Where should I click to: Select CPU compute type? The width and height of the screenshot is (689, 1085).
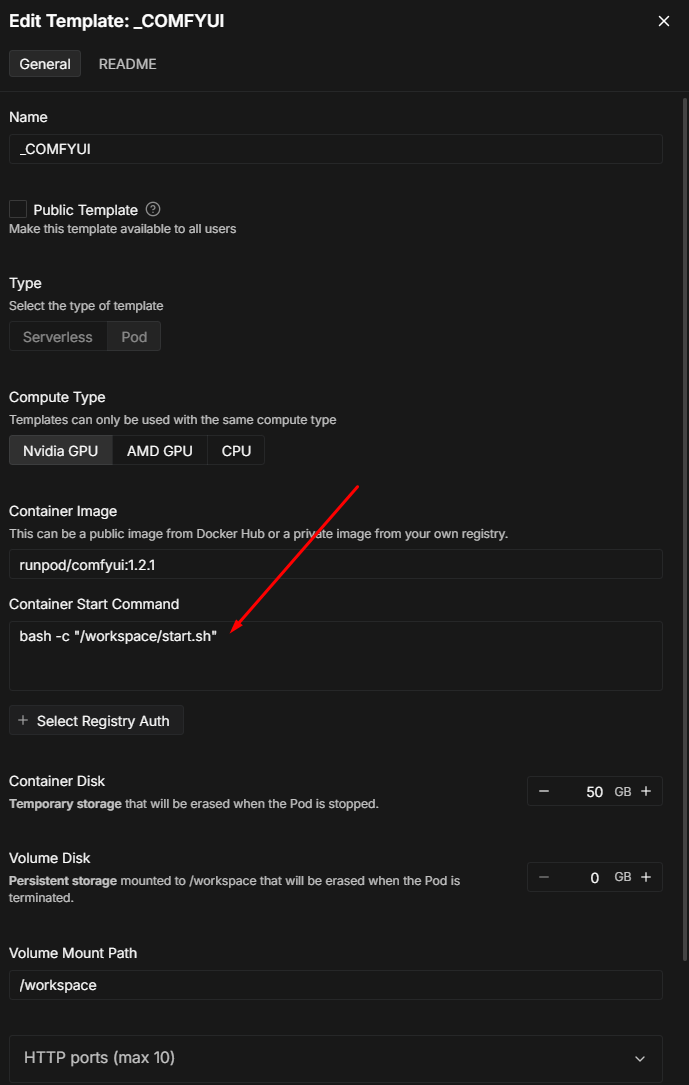235,450
